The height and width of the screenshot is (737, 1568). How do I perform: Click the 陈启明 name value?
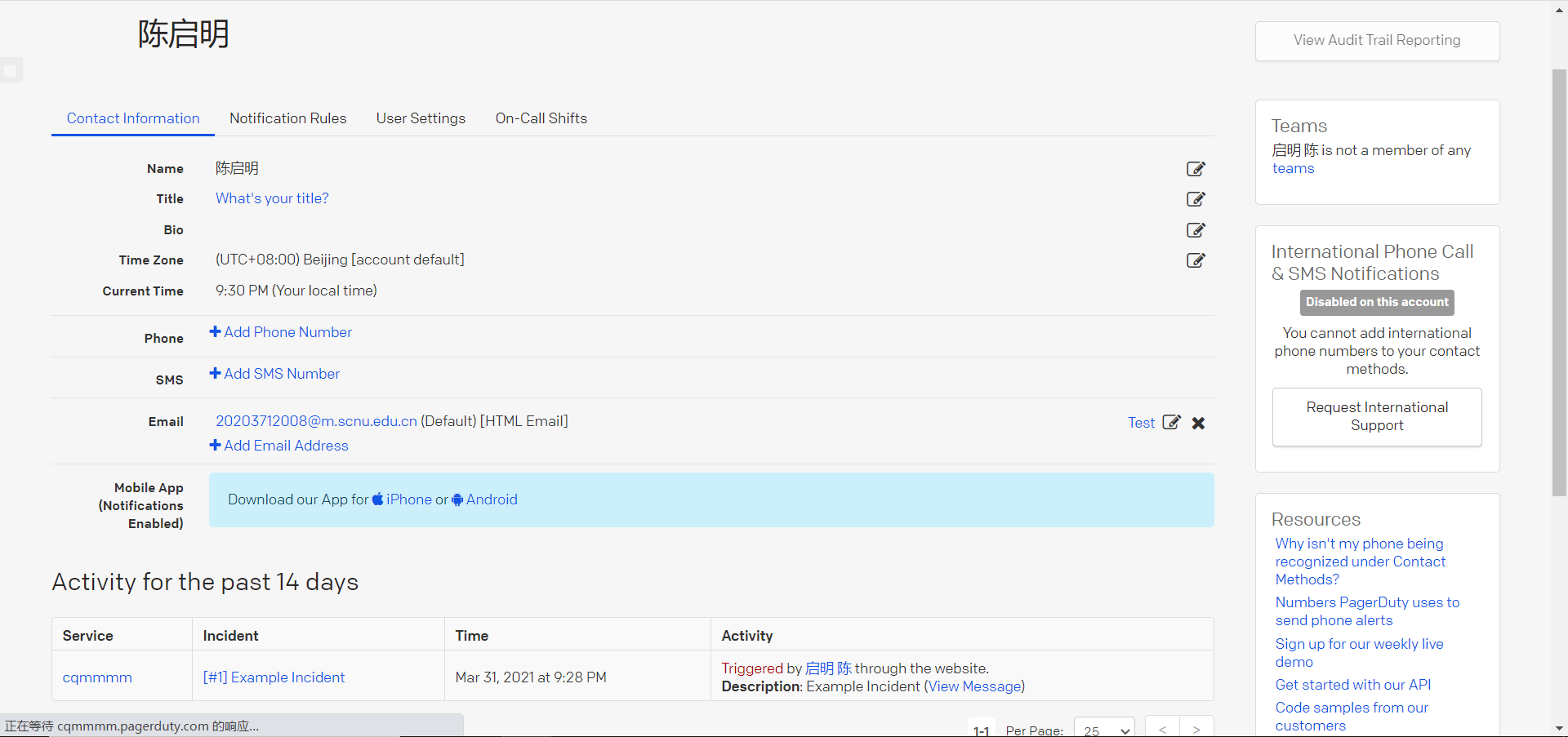(237, 168)
